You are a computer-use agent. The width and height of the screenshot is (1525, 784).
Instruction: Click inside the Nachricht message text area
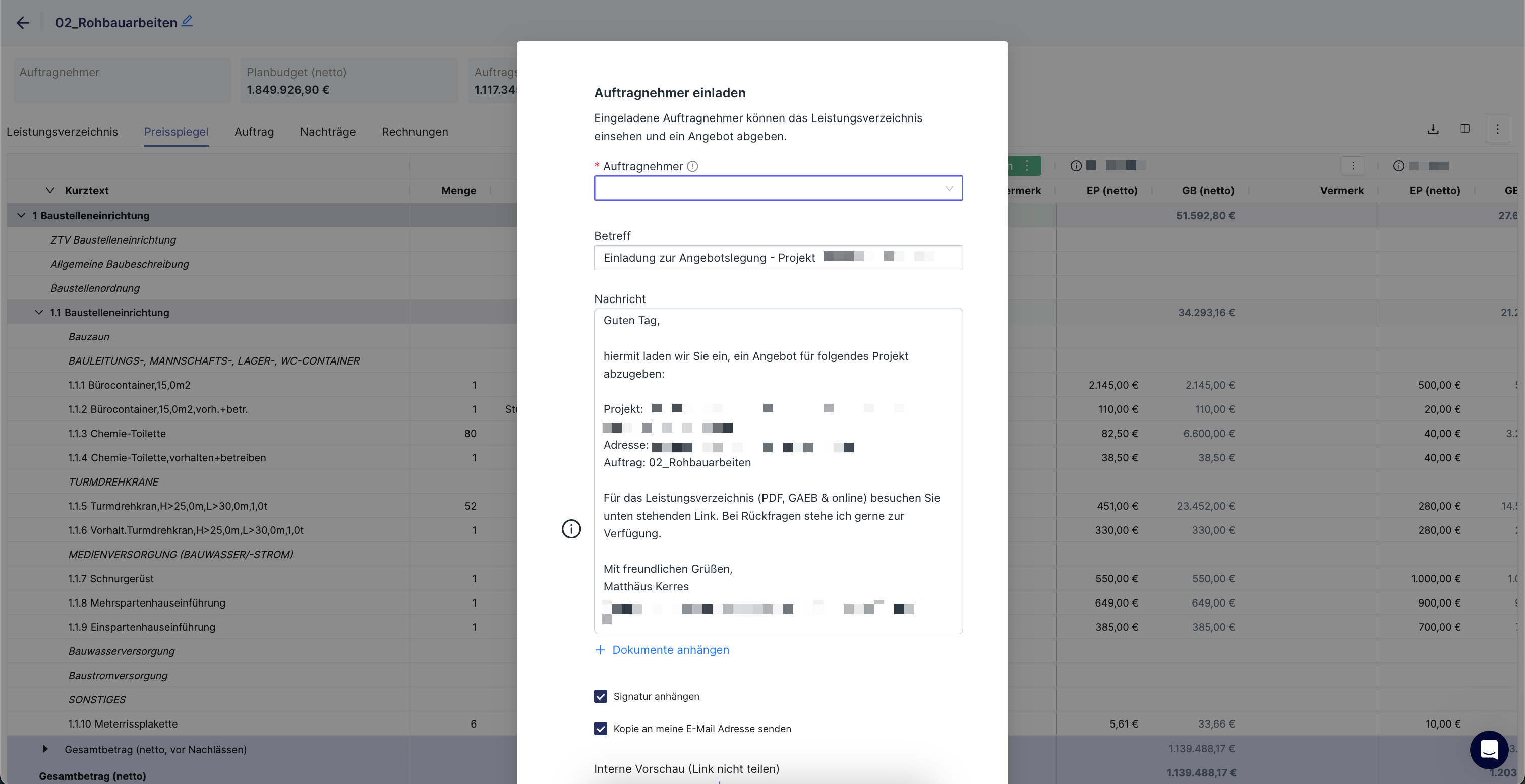point(778,470)
